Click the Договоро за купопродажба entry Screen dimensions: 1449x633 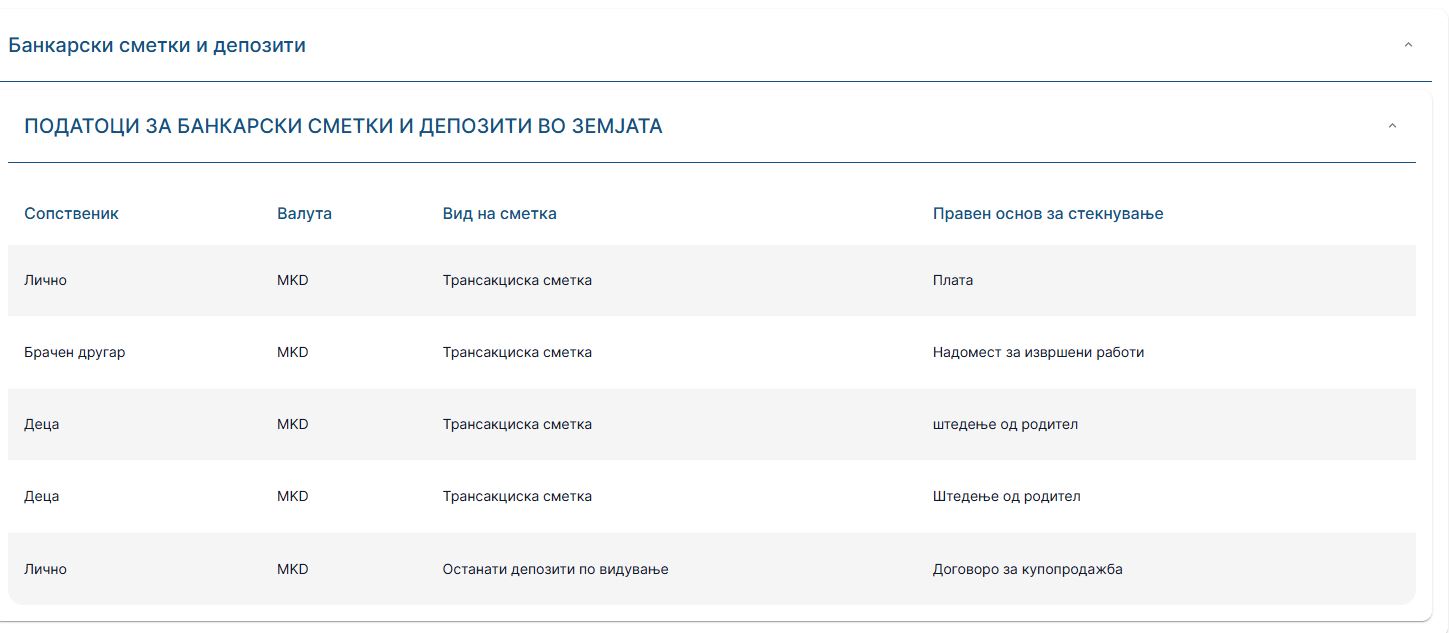tap(1027, 569)
